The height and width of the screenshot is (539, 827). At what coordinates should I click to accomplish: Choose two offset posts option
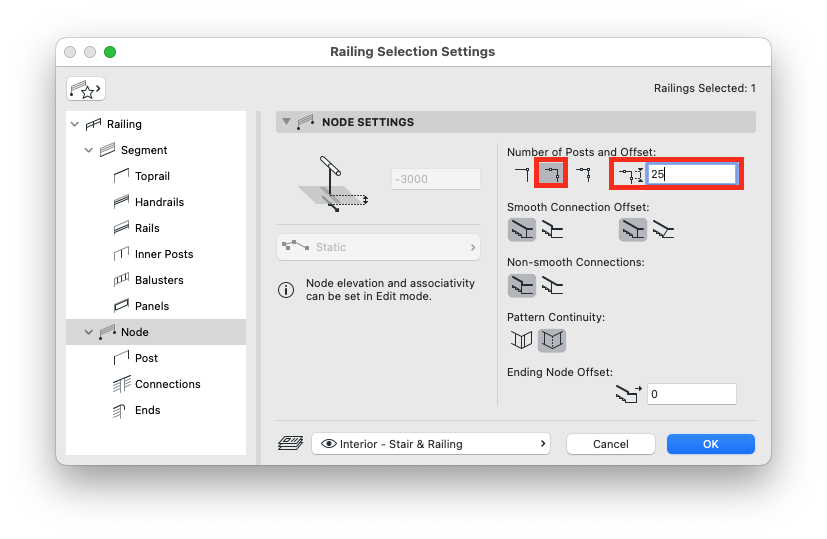click(584, 174)
